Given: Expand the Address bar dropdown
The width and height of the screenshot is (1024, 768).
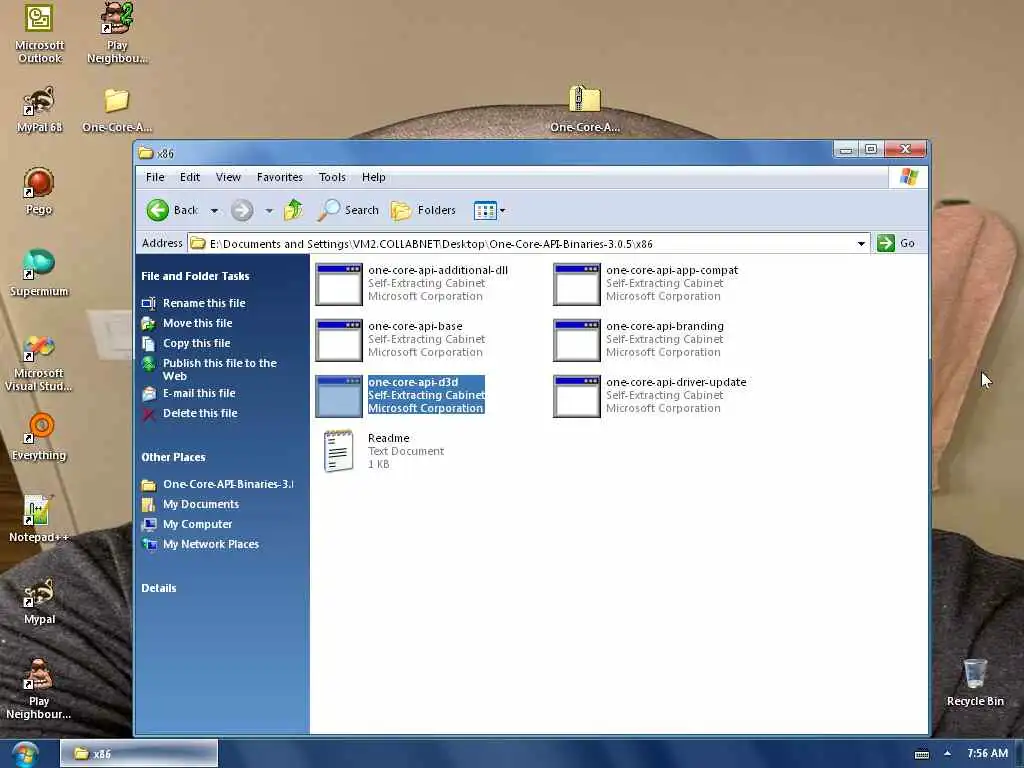Looking at the screenshot, I should tap(861, 244).
